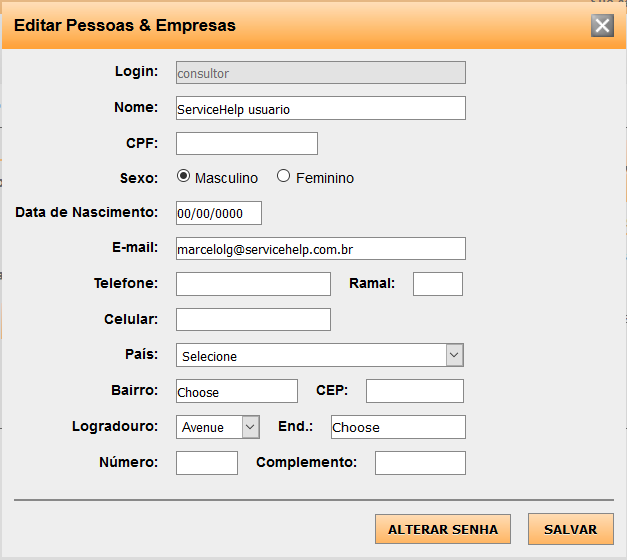Viewport: 627px width, 560px height.
Task: Focus the CEP input field
Action: pos(414,391)
